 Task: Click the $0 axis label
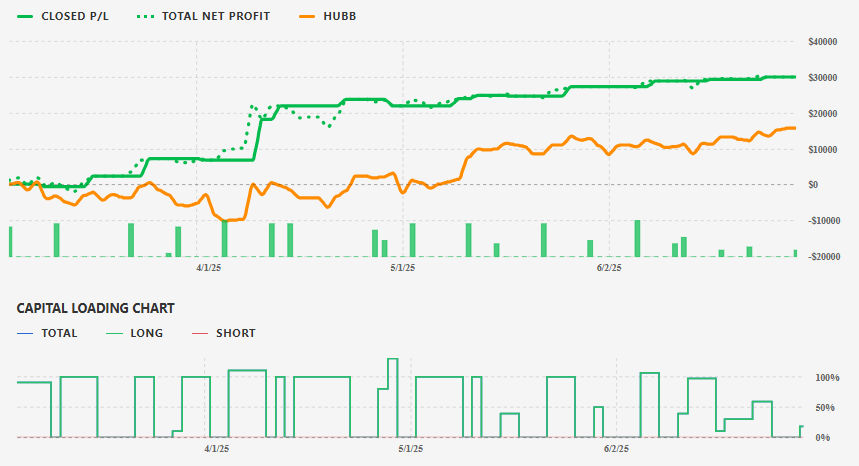tap(813, 185)
